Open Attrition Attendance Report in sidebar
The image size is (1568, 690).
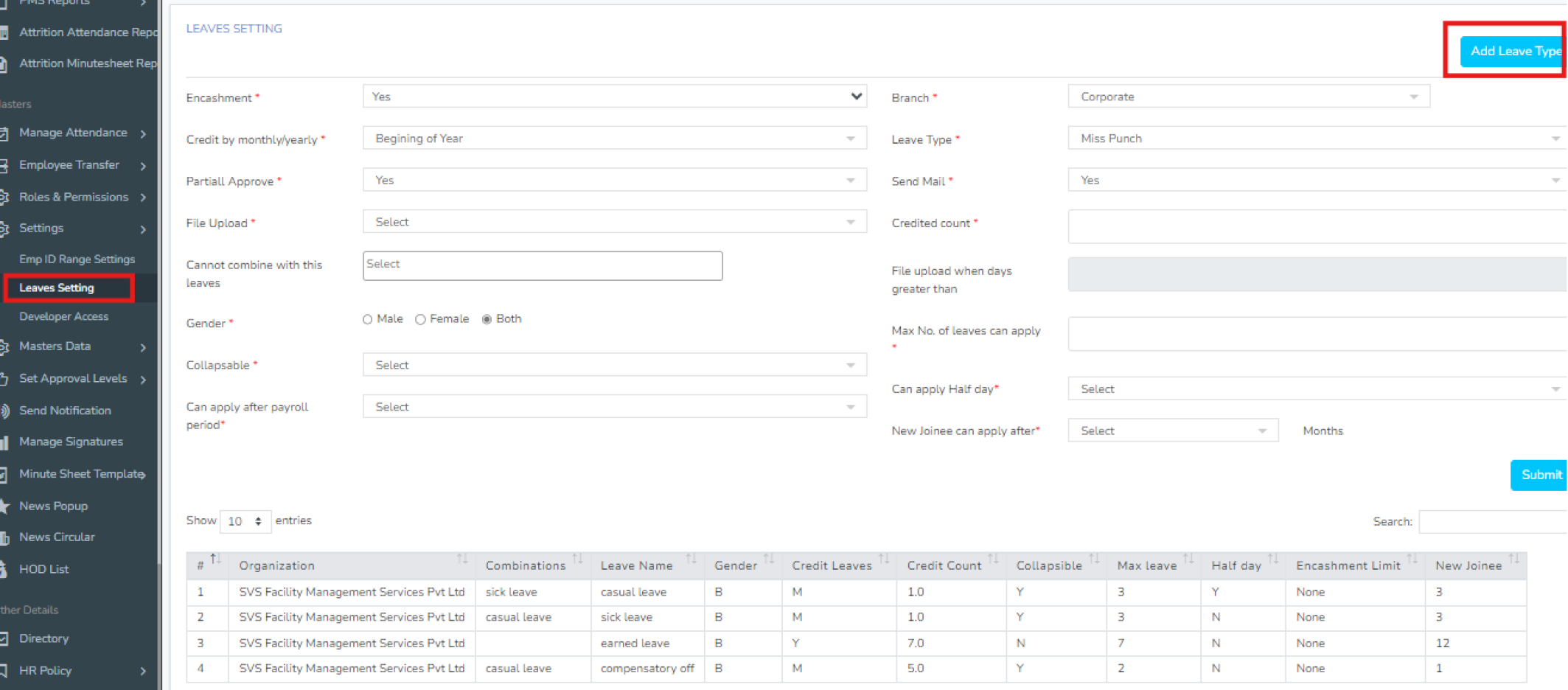(x=88, y=32)
